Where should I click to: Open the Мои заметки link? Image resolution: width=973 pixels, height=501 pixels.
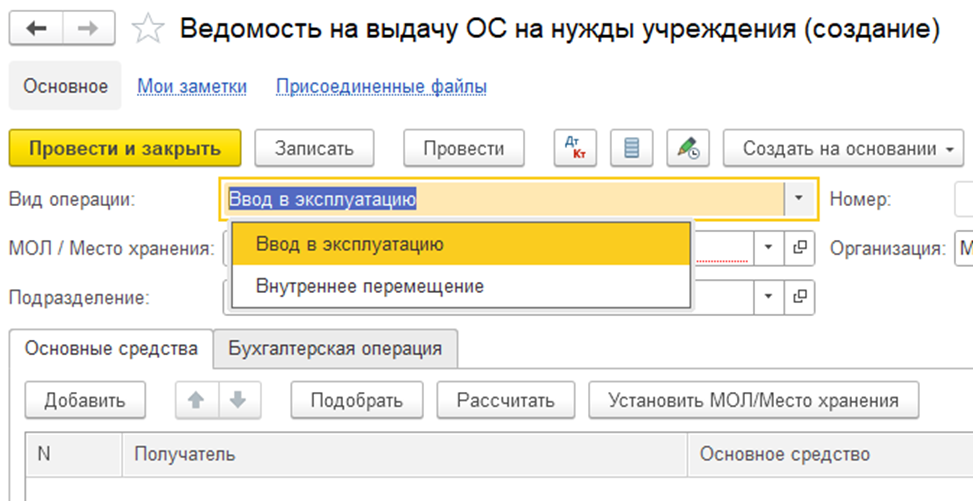192,86
